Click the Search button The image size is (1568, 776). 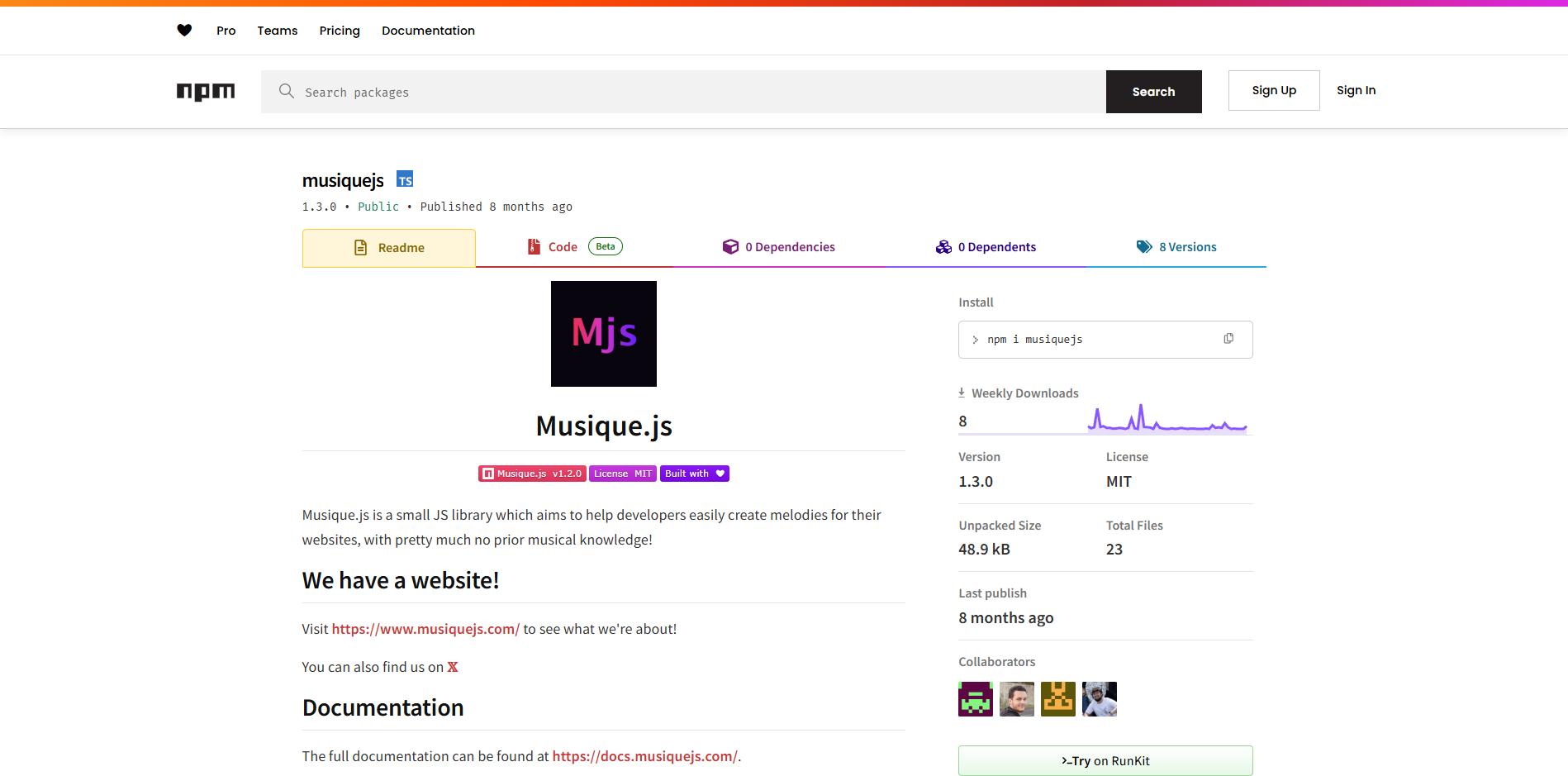1153,91
